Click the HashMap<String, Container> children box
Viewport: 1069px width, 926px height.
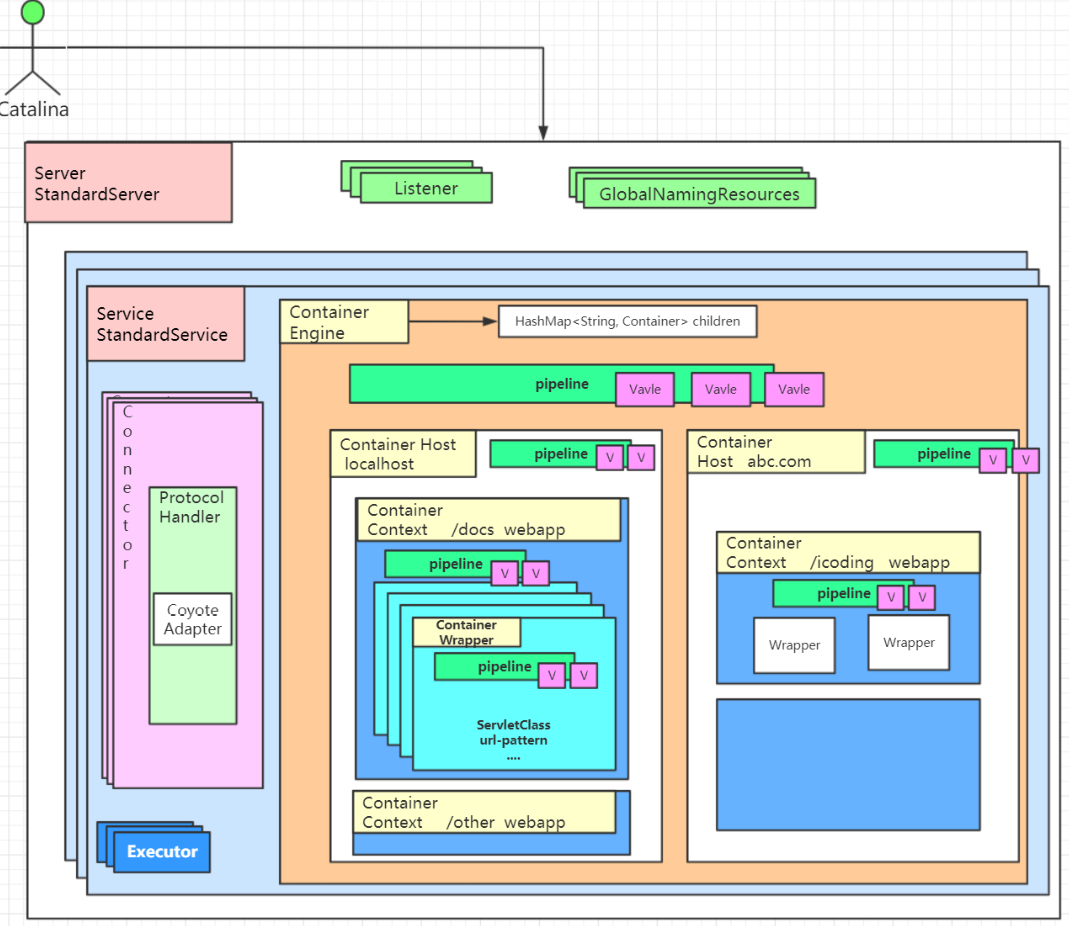[627, 321]
